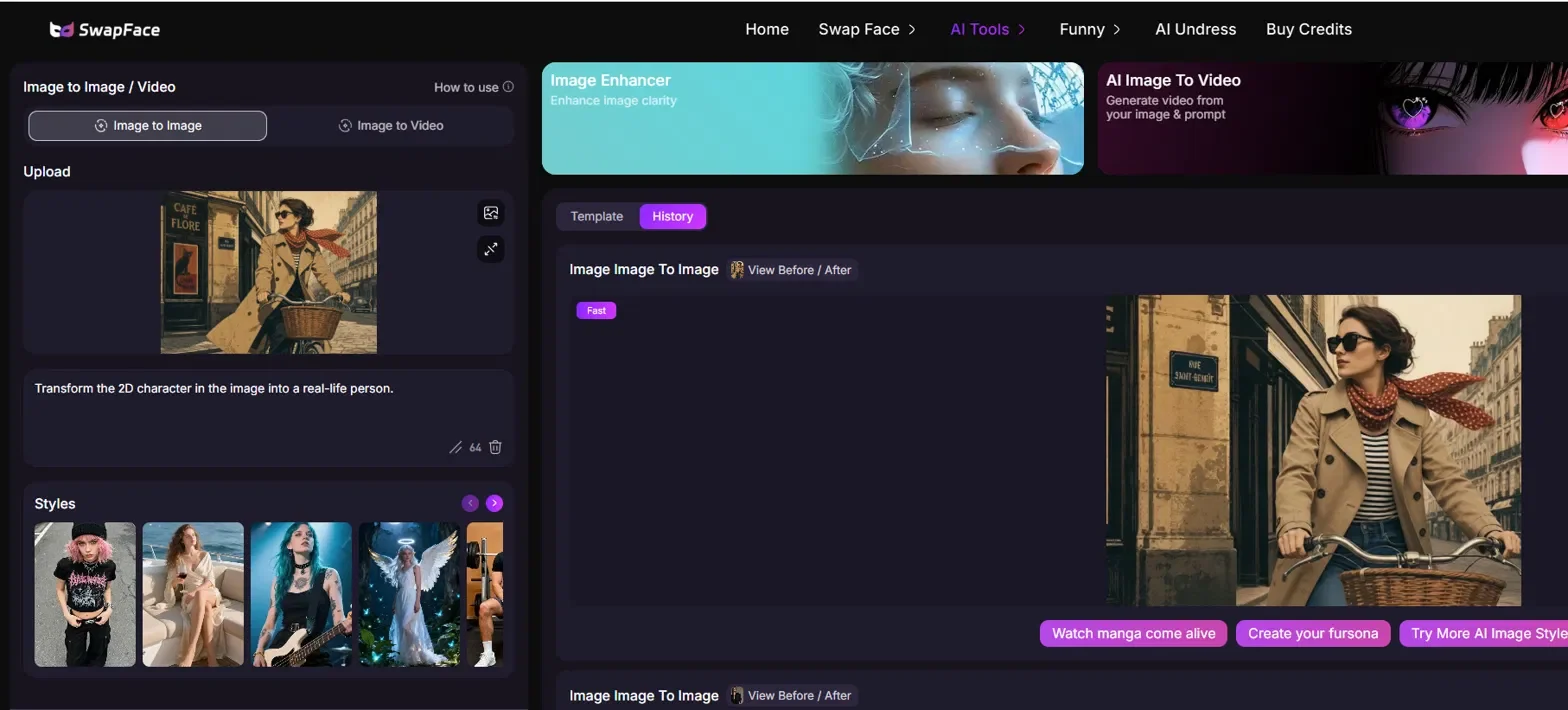The width and height of the screenshot is (1568, 710).
Task: Select Image to Image mode
Action: click(148, 126)
